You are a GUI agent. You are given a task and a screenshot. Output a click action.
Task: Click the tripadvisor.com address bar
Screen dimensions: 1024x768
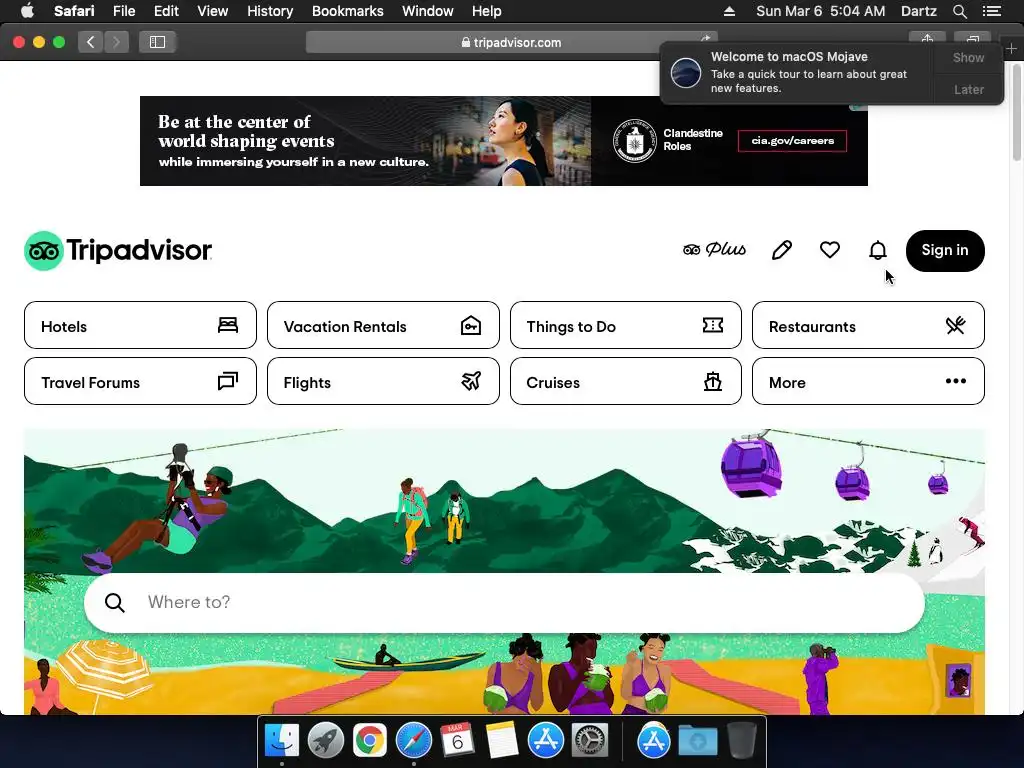click(x=511, y=42)
